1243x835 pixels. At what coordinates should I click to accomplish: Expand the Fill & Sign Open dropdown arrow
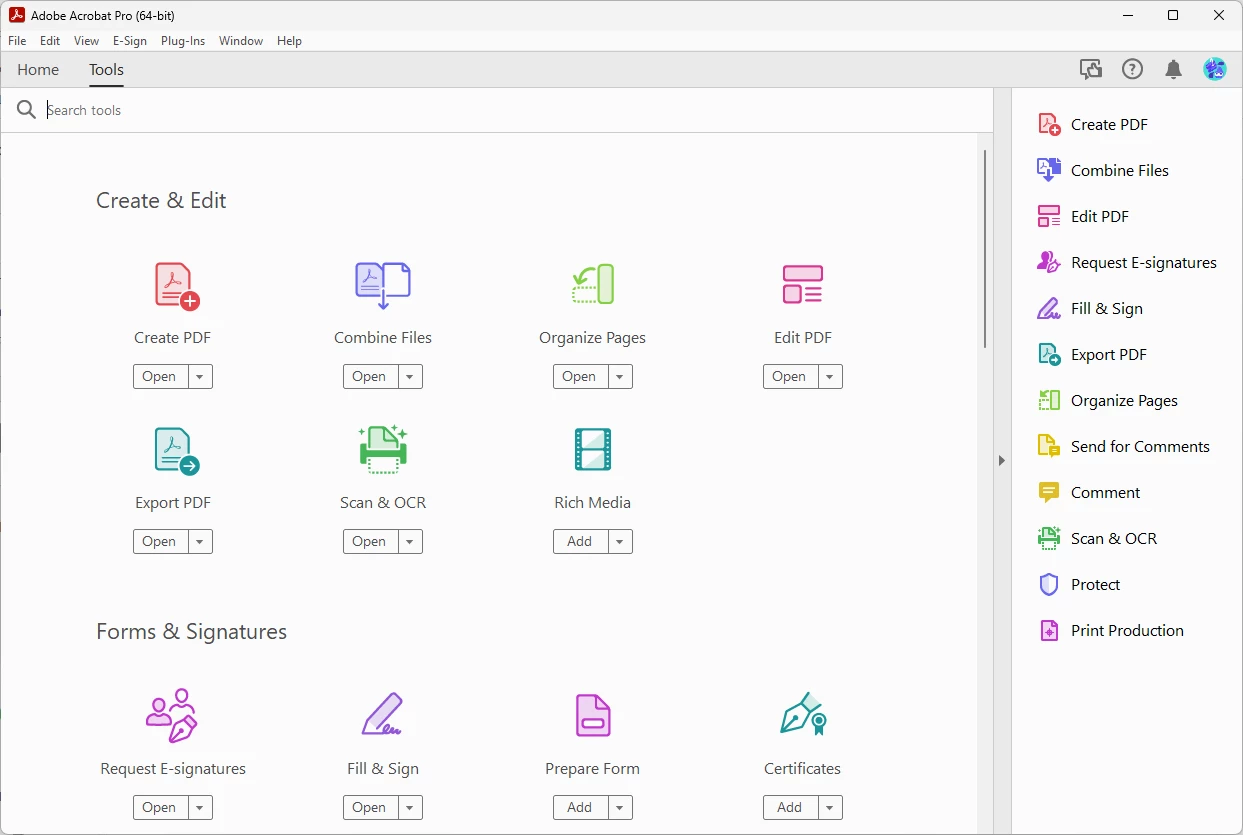click(410, 808)
